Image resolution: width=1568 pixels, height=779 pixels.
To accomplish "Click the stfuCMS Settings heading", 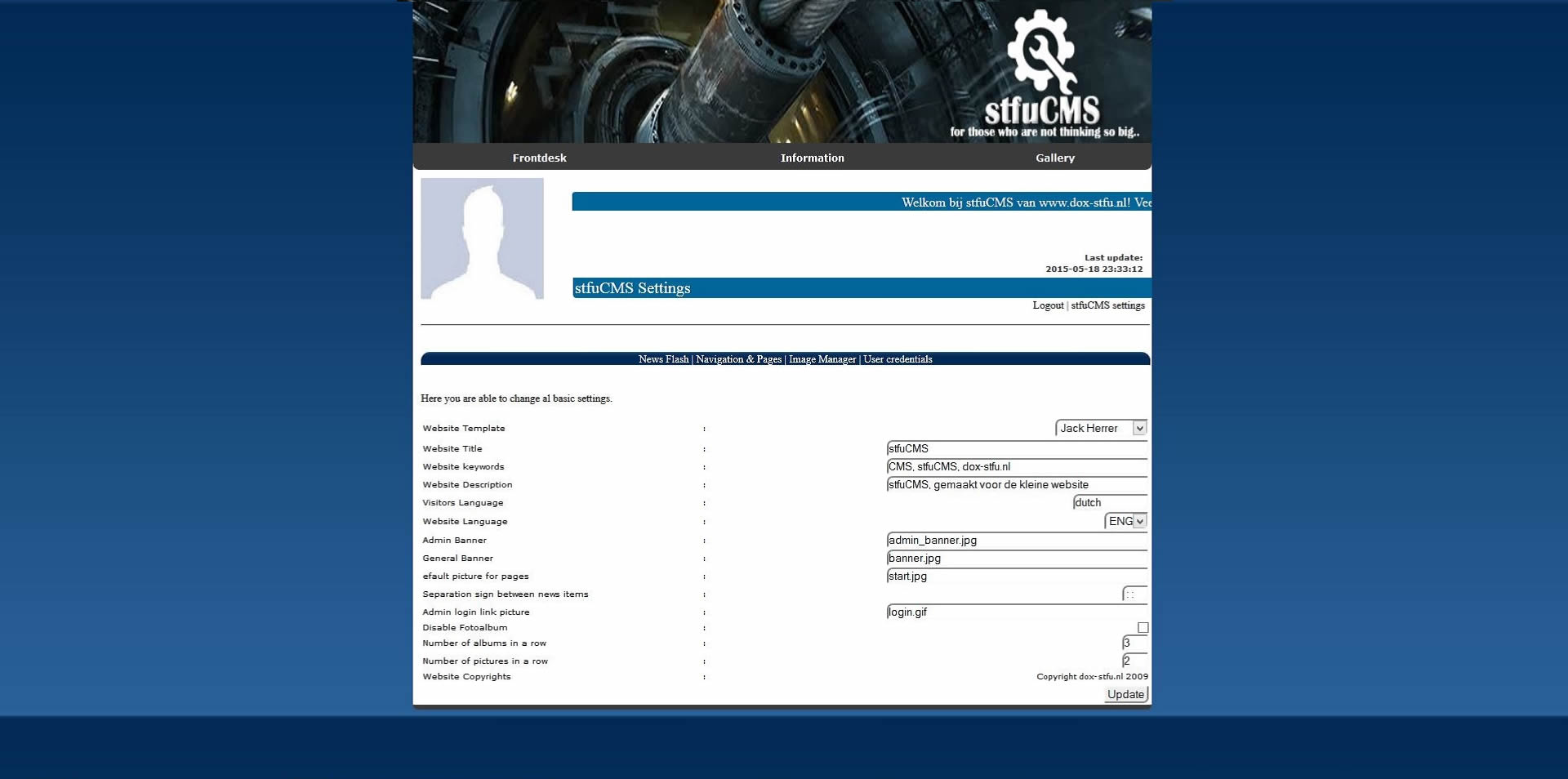I will pos(632,287).
